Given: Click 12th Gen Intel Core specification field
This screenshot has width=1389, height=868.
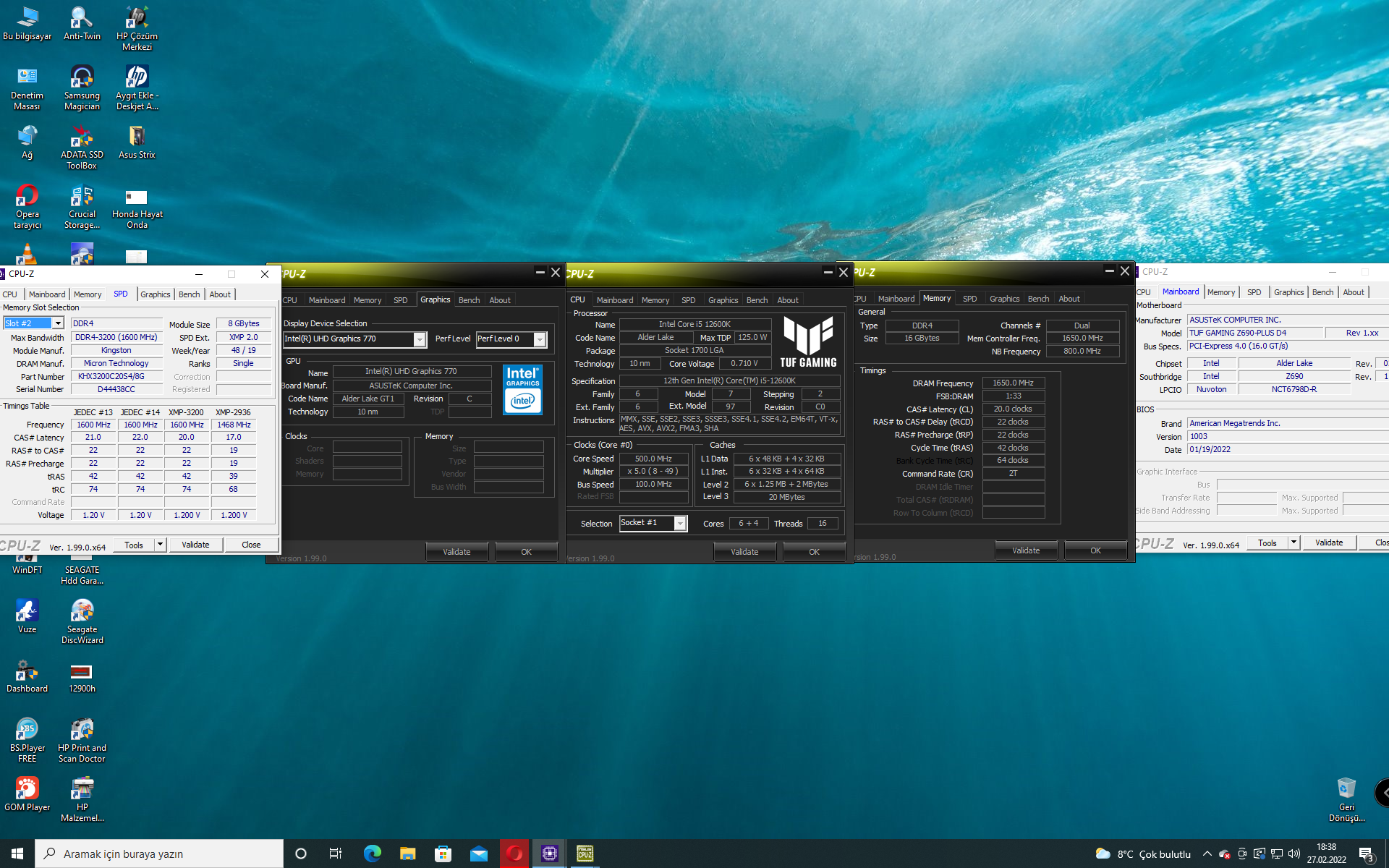Looking at the screenshot, I should coord(730,380).
